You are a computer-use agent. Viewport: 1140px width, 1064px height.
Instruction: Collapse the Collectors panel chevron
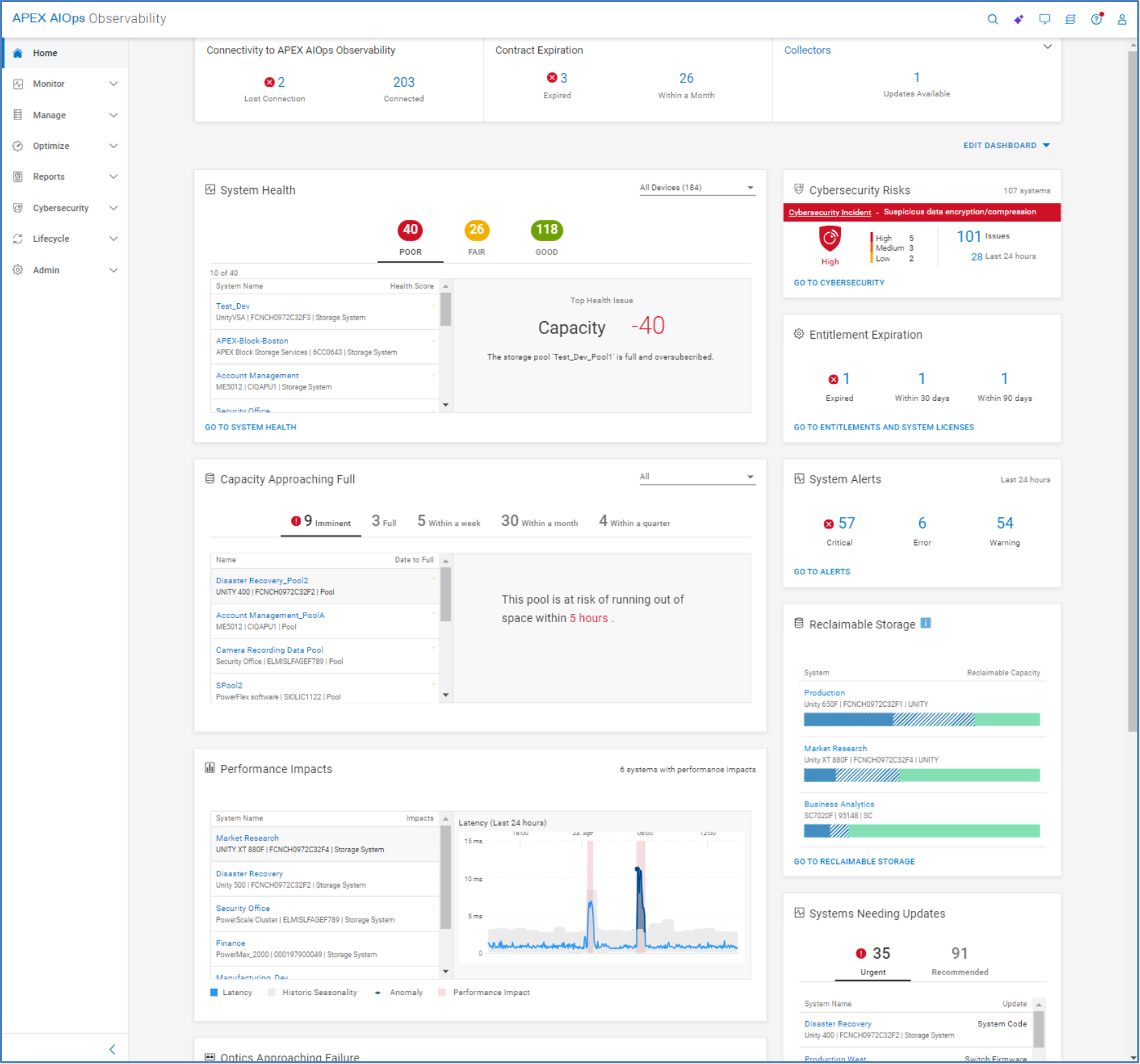tap(1048, 47)
